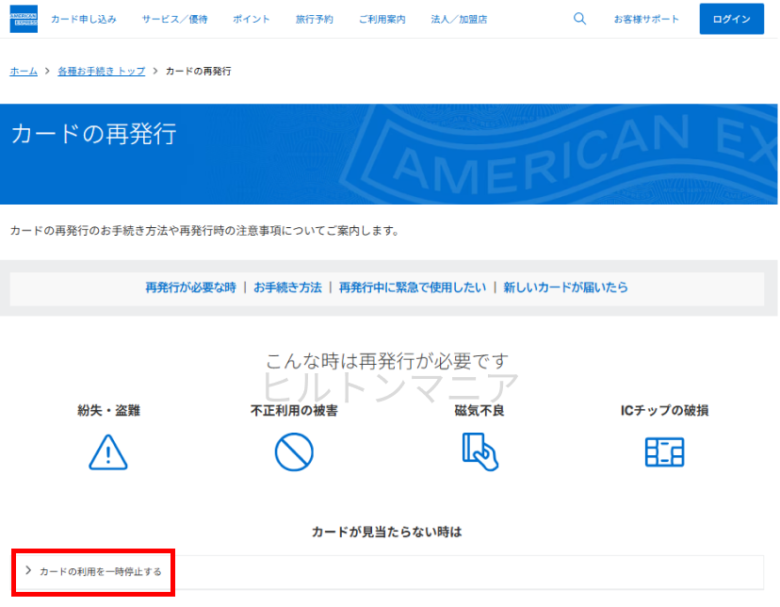Image resolution: width=780 pixels, height=607 pixels.
Task: Click the カードの再発行 banner title
Action: [x=94, y=134]
